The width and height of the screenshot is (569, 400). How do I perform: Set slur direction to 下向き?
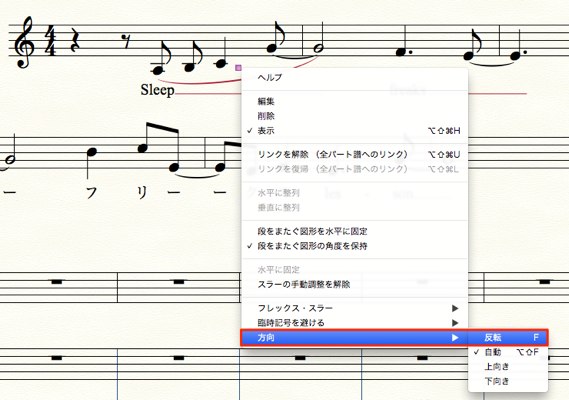tap(508, 381)
